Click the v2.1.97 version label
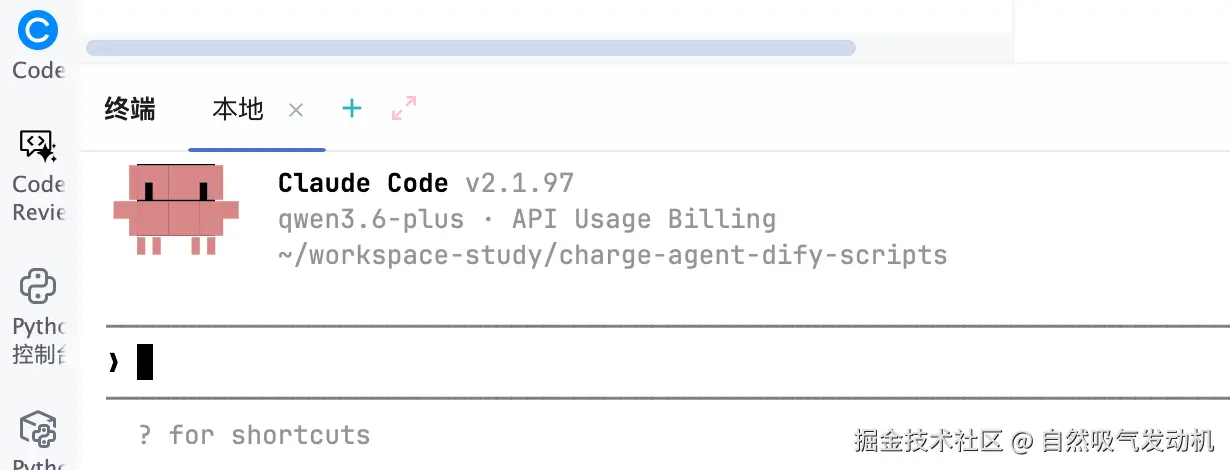The image size is (1230, 470). pos(520,183)
